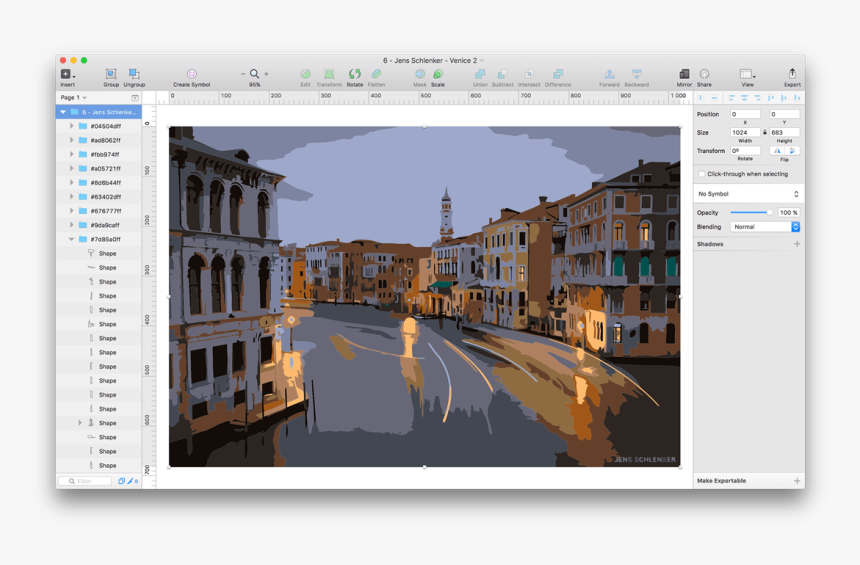Move layer Forward with toolbar icon
860x565 pixels.
click(609, 74)
